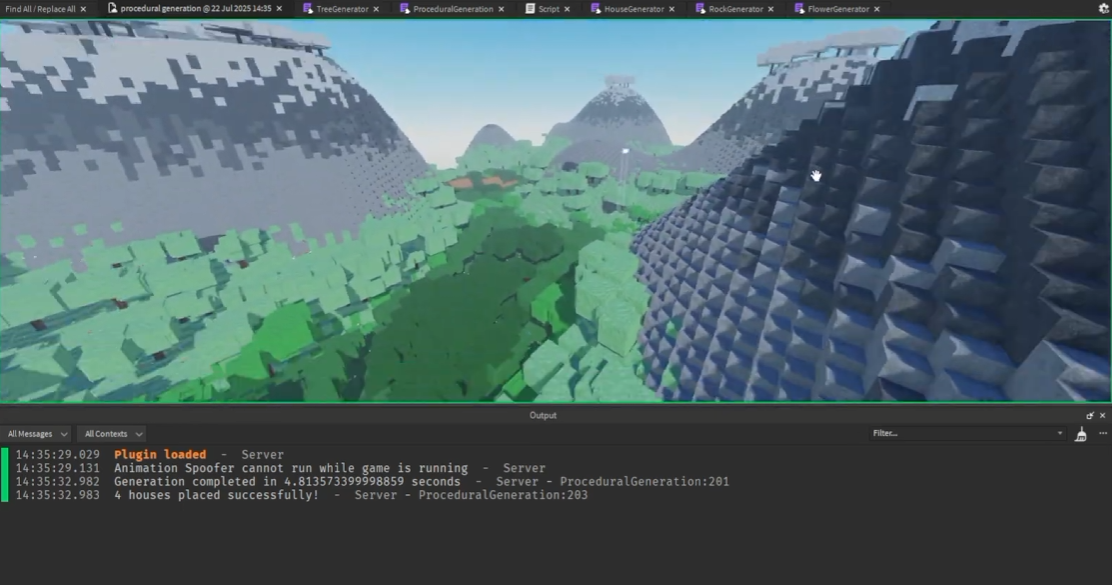Click the 14:35:29.029 timestamp
The image size is (1112, 585).
(57, 455)
